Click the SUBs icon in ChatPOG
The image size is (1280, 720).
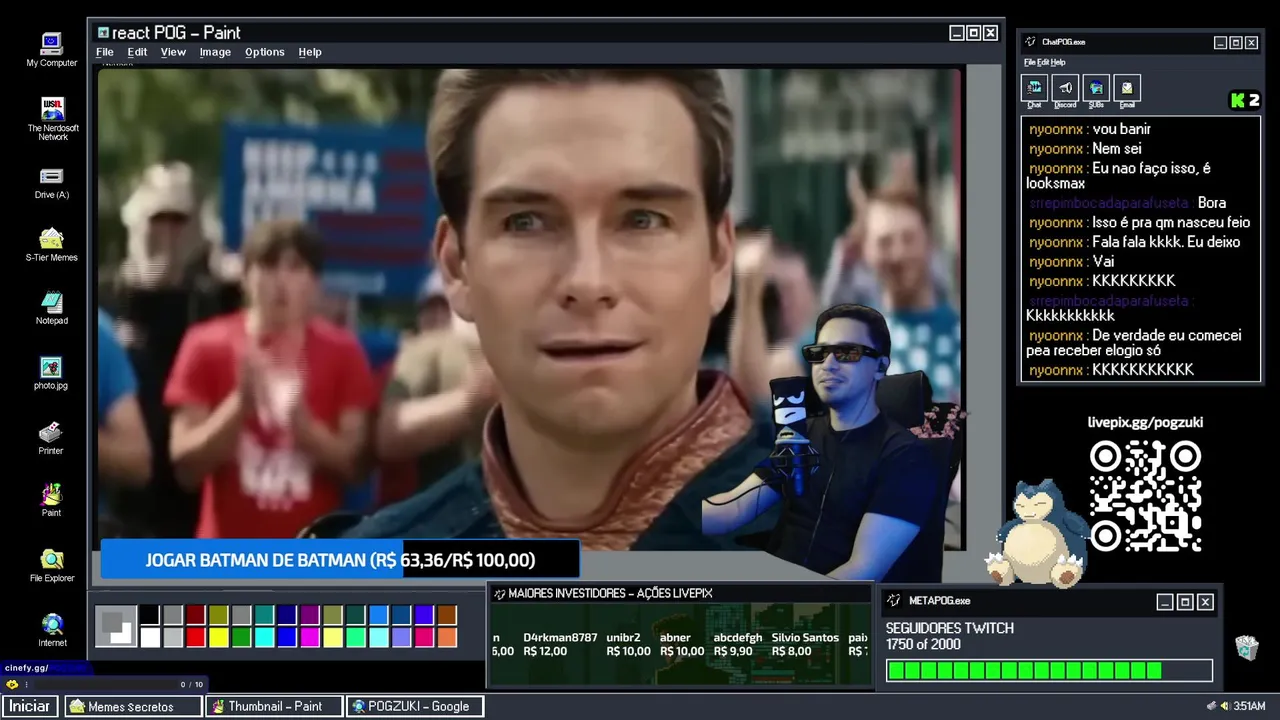1096,90
